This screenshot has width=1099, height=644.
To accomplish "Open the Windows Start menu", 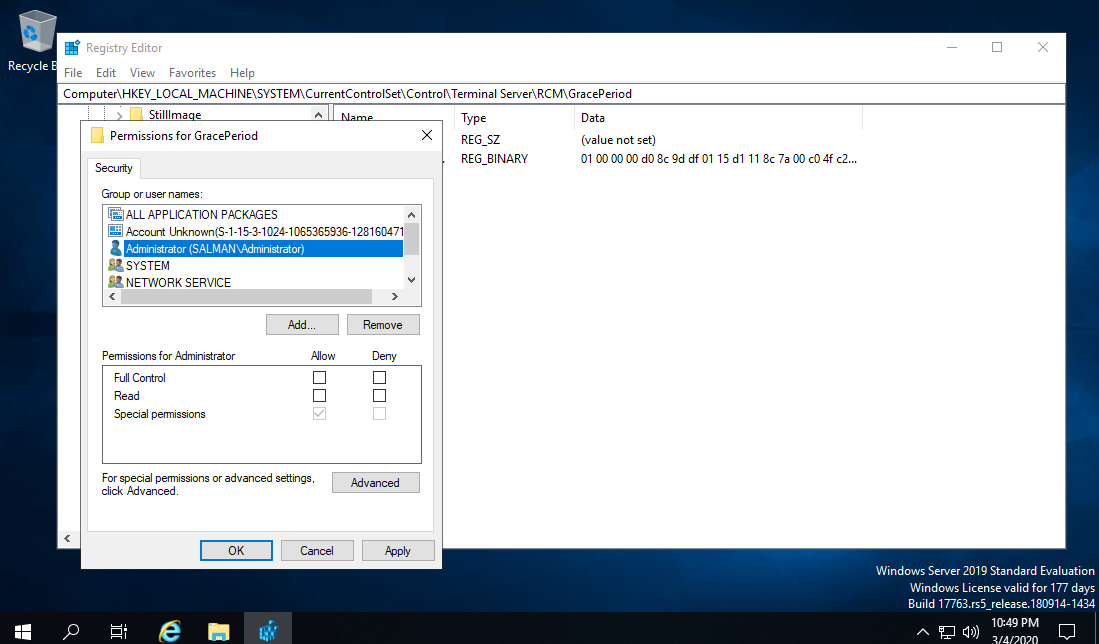I will 22,631.
